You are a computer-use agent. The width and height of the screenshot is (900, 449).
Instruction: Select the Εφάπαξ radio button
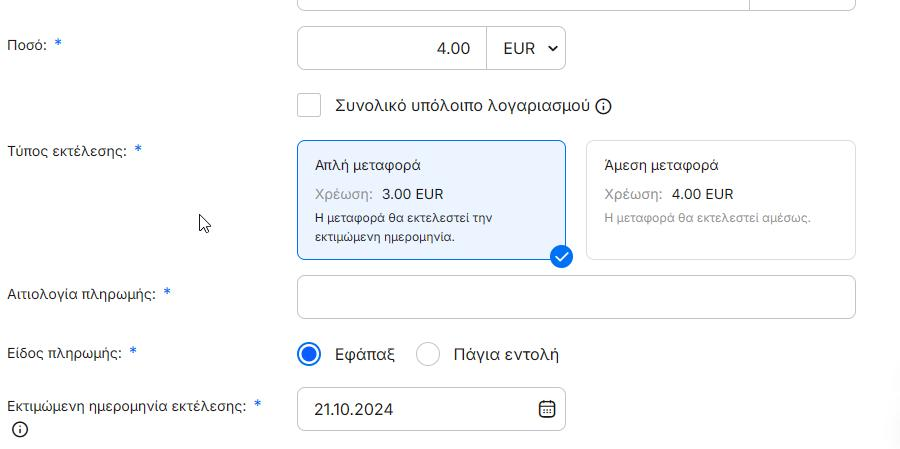pos(310,354)
